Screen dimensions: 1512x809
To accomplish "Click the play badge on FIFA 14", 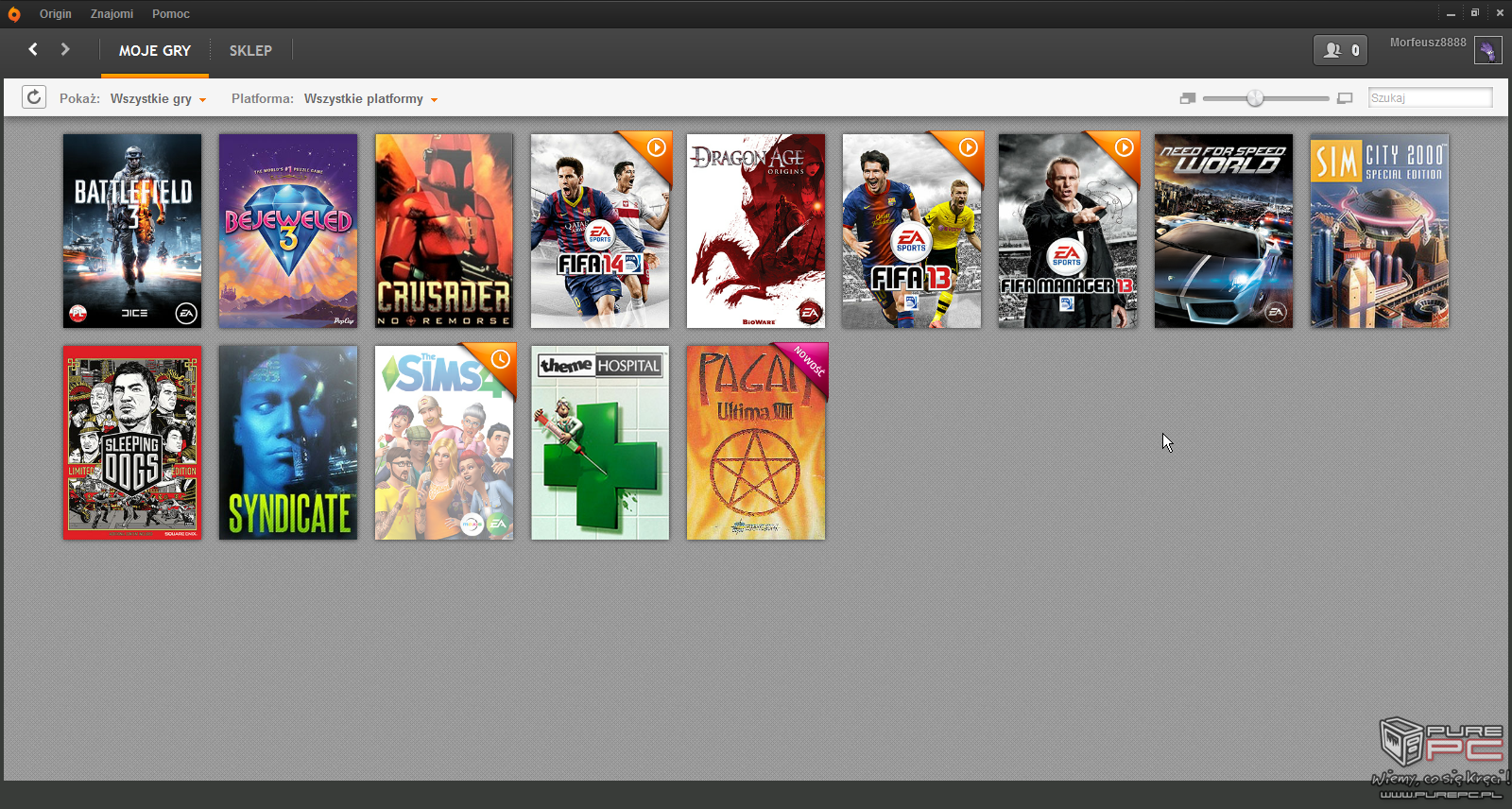I will (656, 147).
